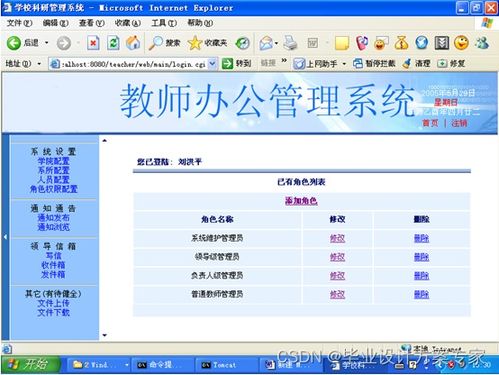Open 人员配置 in the sidebar
Screen dimensions: 499x375
pos(53,180)
